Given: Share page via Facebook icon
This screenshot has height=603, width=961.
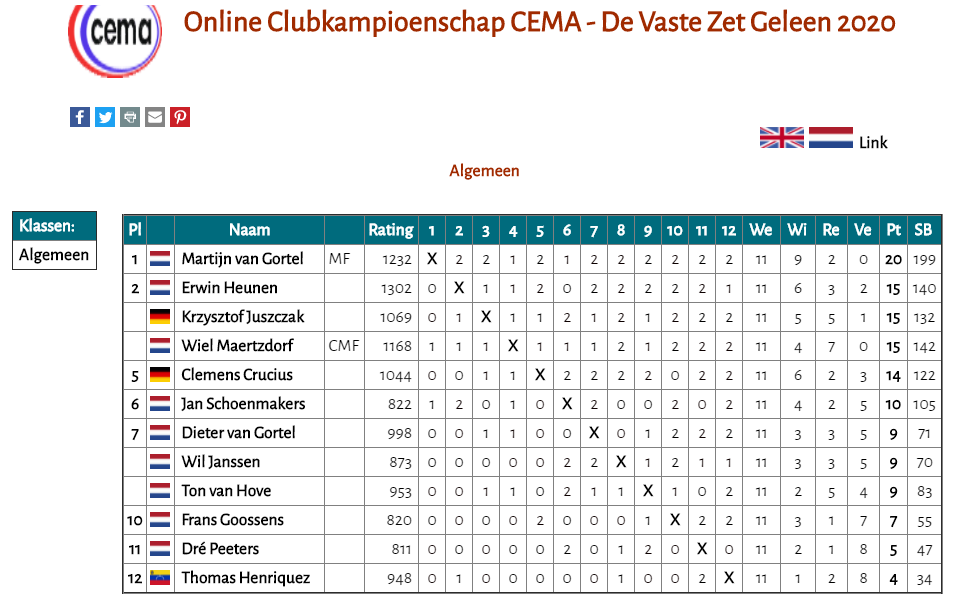Looking at the screenshot, I should 80,116.
